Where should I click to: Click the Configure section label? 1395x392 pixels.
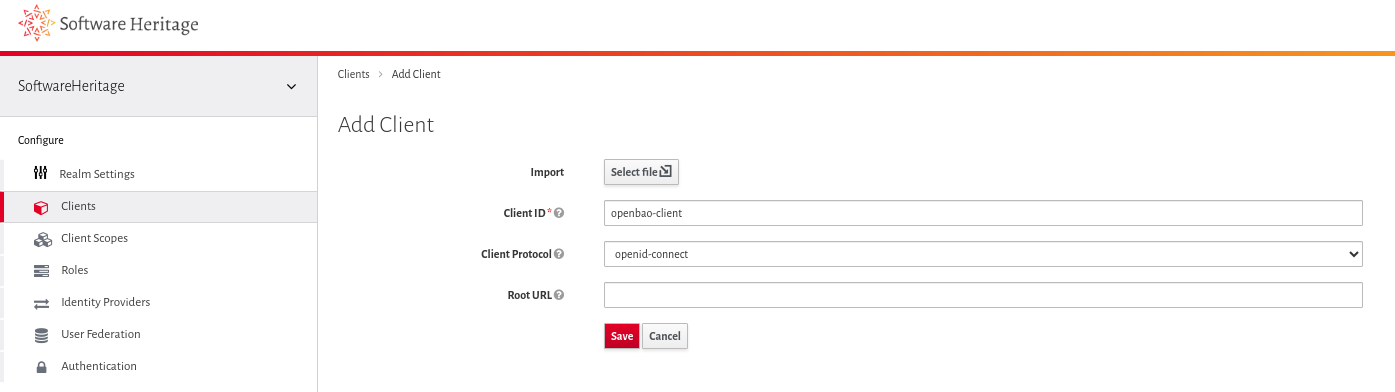(41, 140)
